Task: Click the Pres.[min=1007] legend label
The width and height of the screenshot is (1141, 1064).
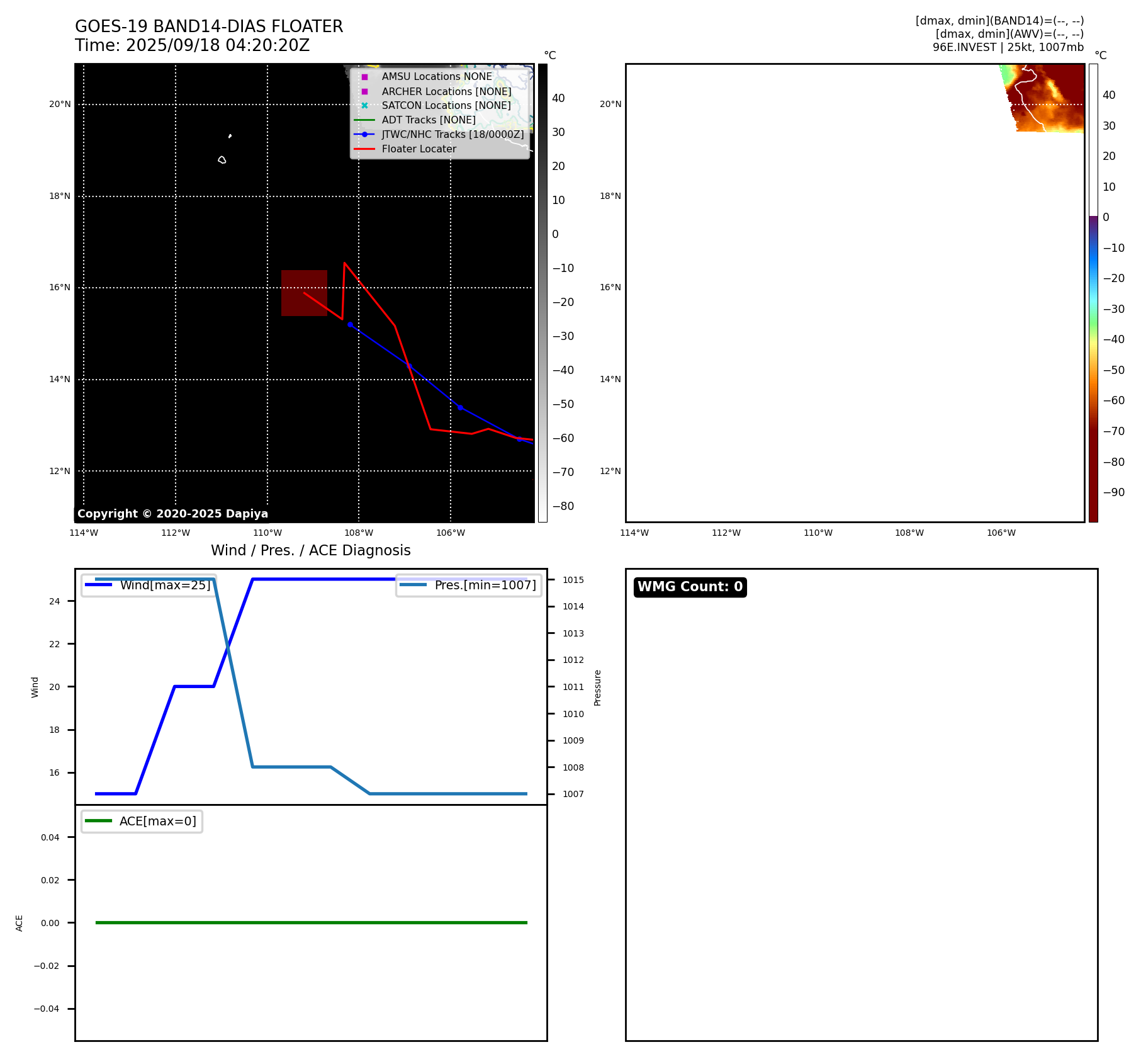Action: click(x=485, y=585)
